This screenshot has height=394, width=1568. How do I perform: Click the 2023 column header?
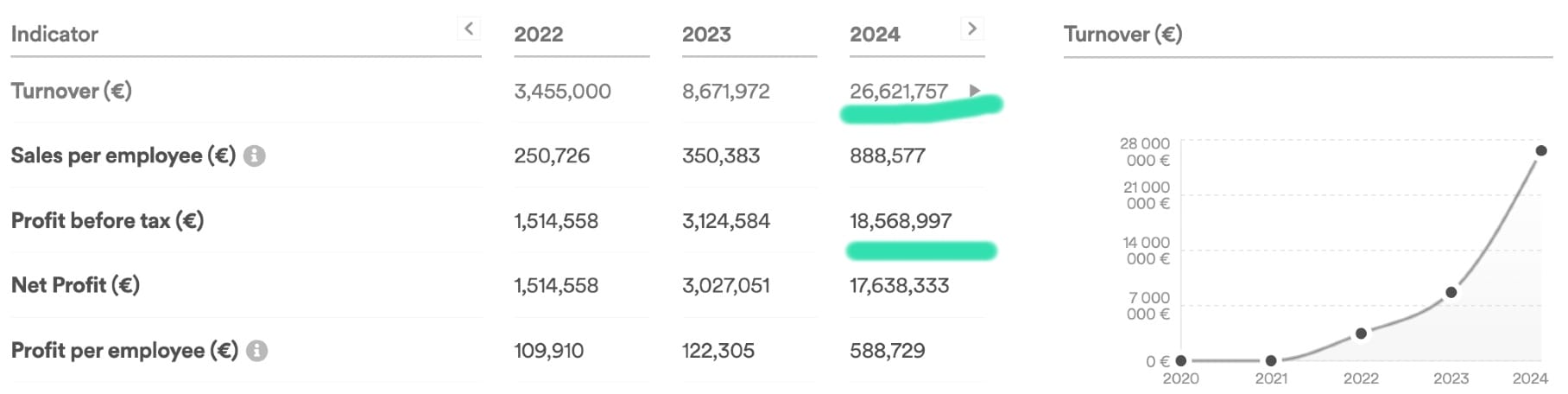(x=706, y=35)
